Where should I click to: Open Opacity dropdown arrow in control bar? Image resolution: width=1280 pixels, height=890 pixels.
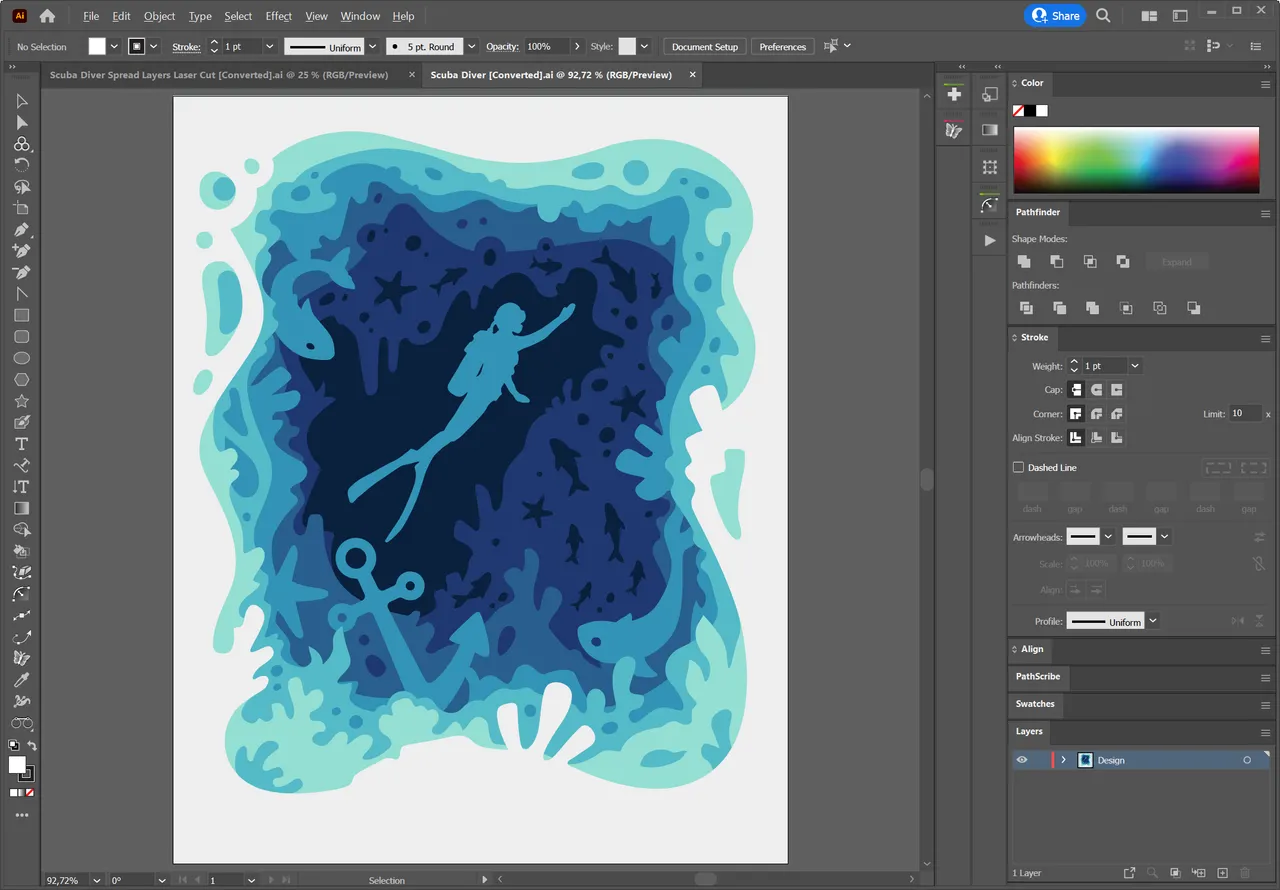click(x=576, y=46)
